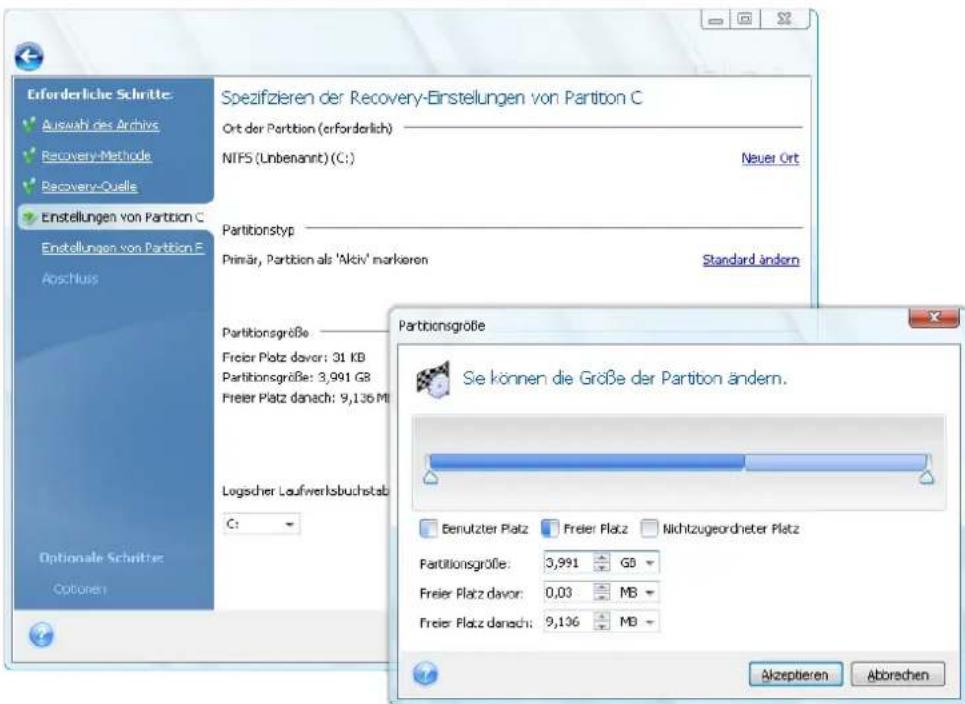Click the Freier Platz legend swatch
The height and width of the screenshot is (704, 965).
(x=550, y=529)
